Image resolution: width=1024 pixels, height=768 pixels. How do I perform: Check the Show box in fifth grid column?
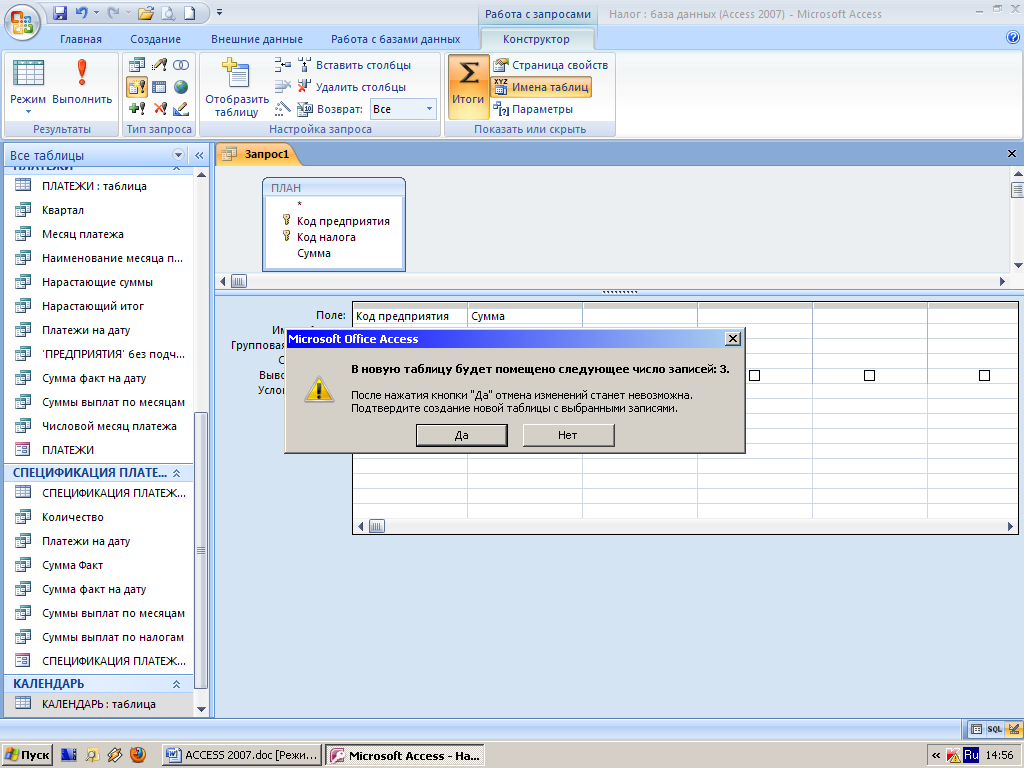869,376
